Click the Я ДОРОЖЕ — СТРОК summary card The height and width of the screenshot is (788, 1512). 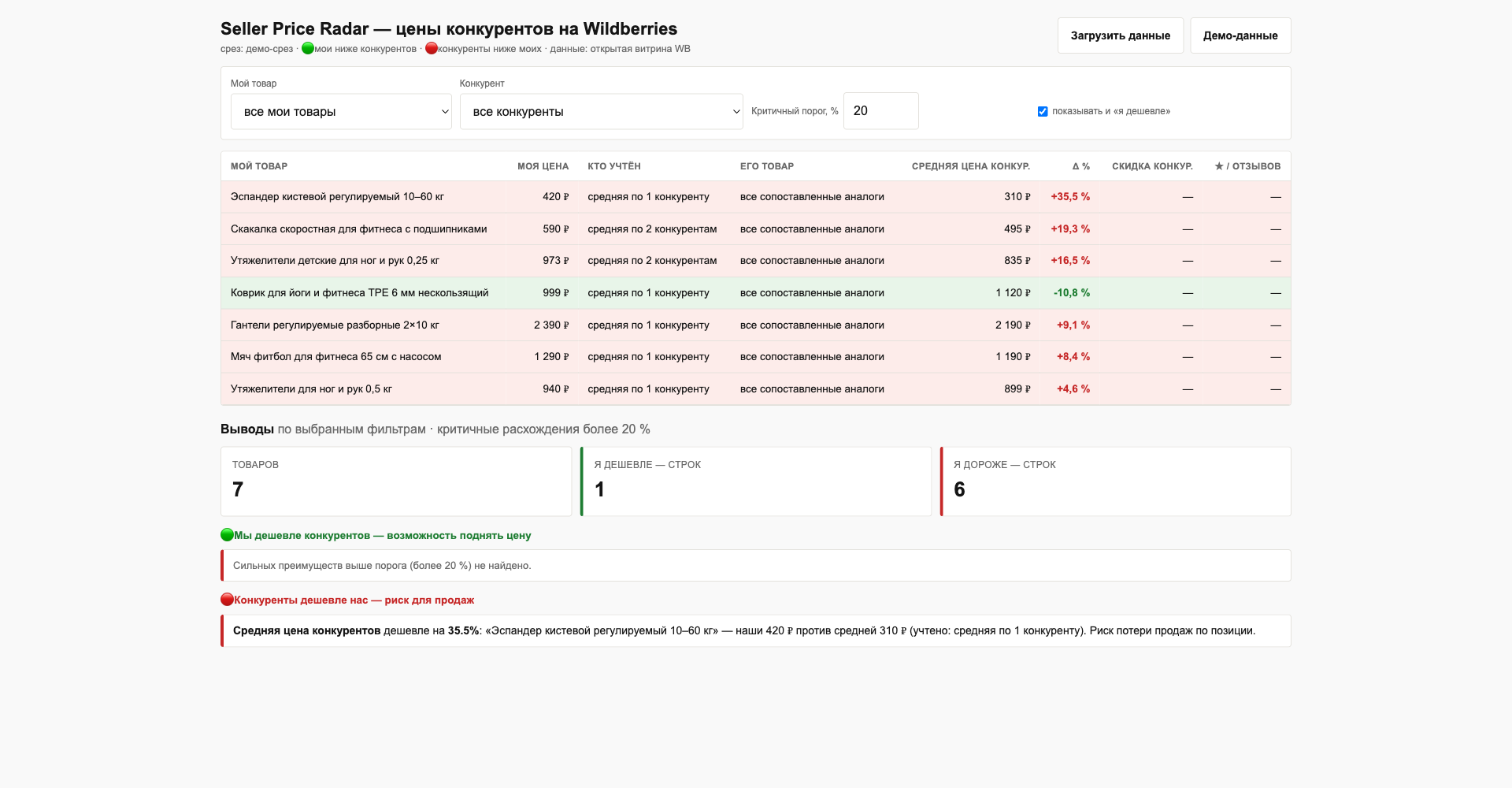tap(1116, 481)
